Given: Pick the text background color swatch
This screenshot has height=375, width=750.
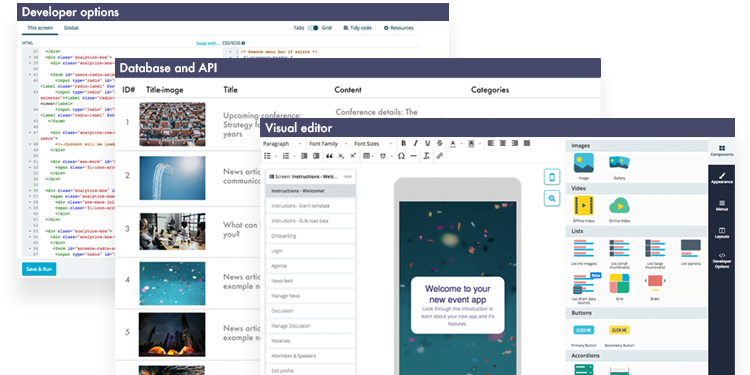Looking at the screenshot, I should pos(472,143).
